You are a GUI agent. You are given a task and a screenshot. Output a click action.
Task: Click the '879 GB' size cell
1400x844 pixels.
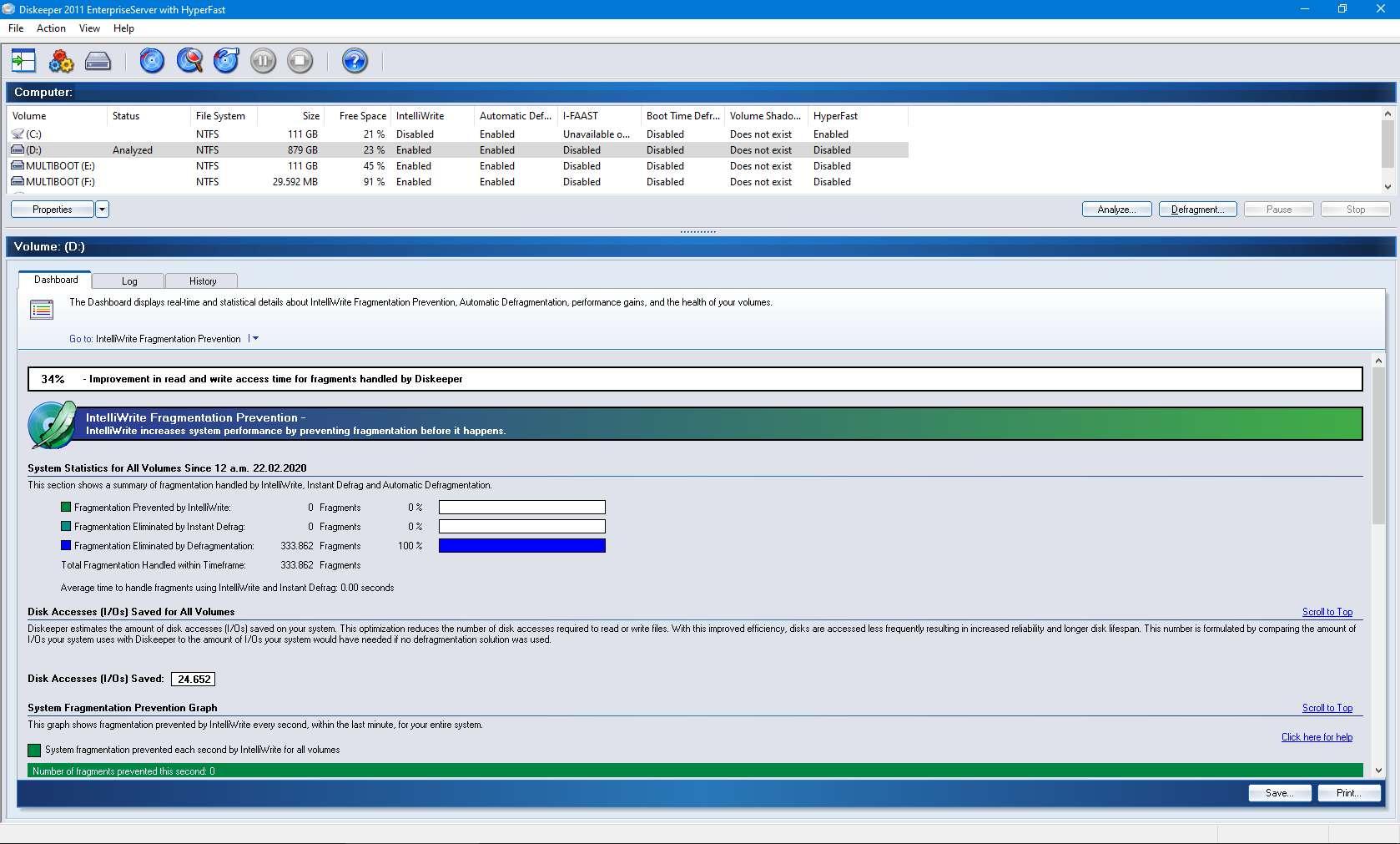point(303,150)
